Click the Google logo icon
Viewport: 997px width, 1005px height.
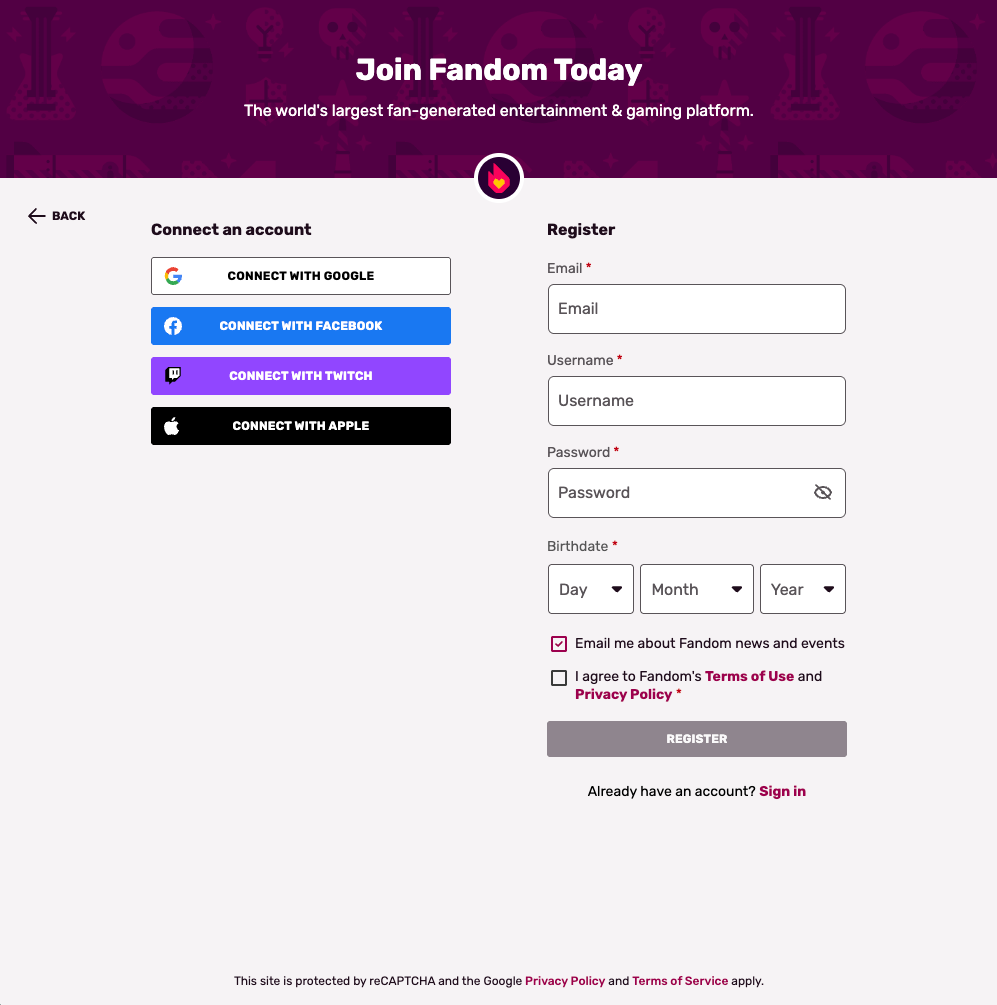coord(173,276)
